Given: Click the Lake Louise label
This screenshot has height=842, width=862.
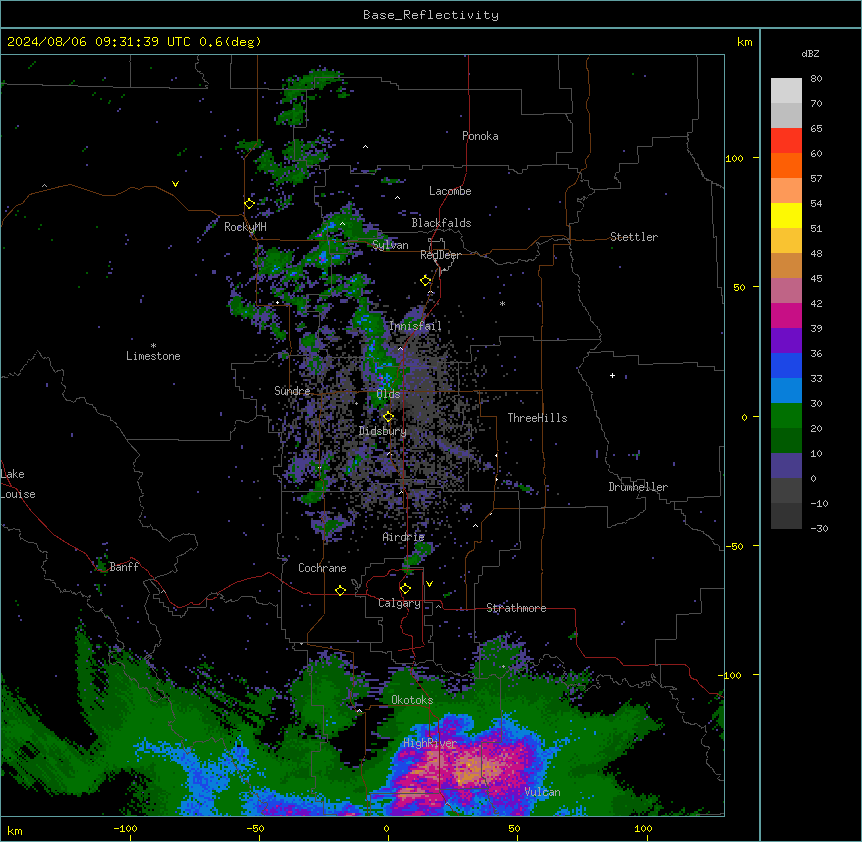Looking at the screenshot, I should point(18,484).
